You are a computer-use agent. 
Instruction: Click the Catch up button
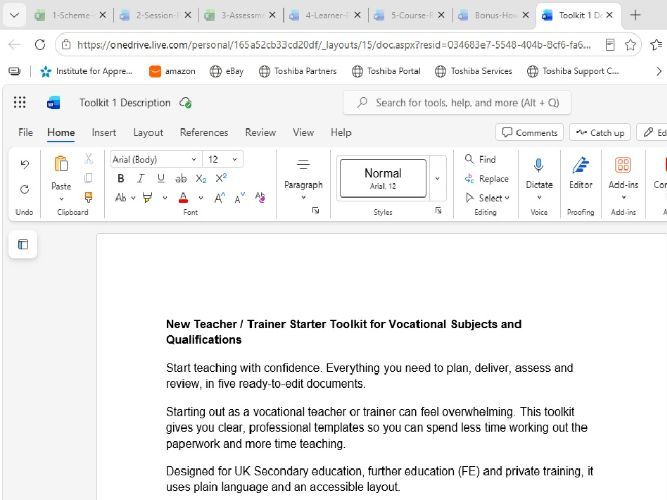click(x=600, y=132)
